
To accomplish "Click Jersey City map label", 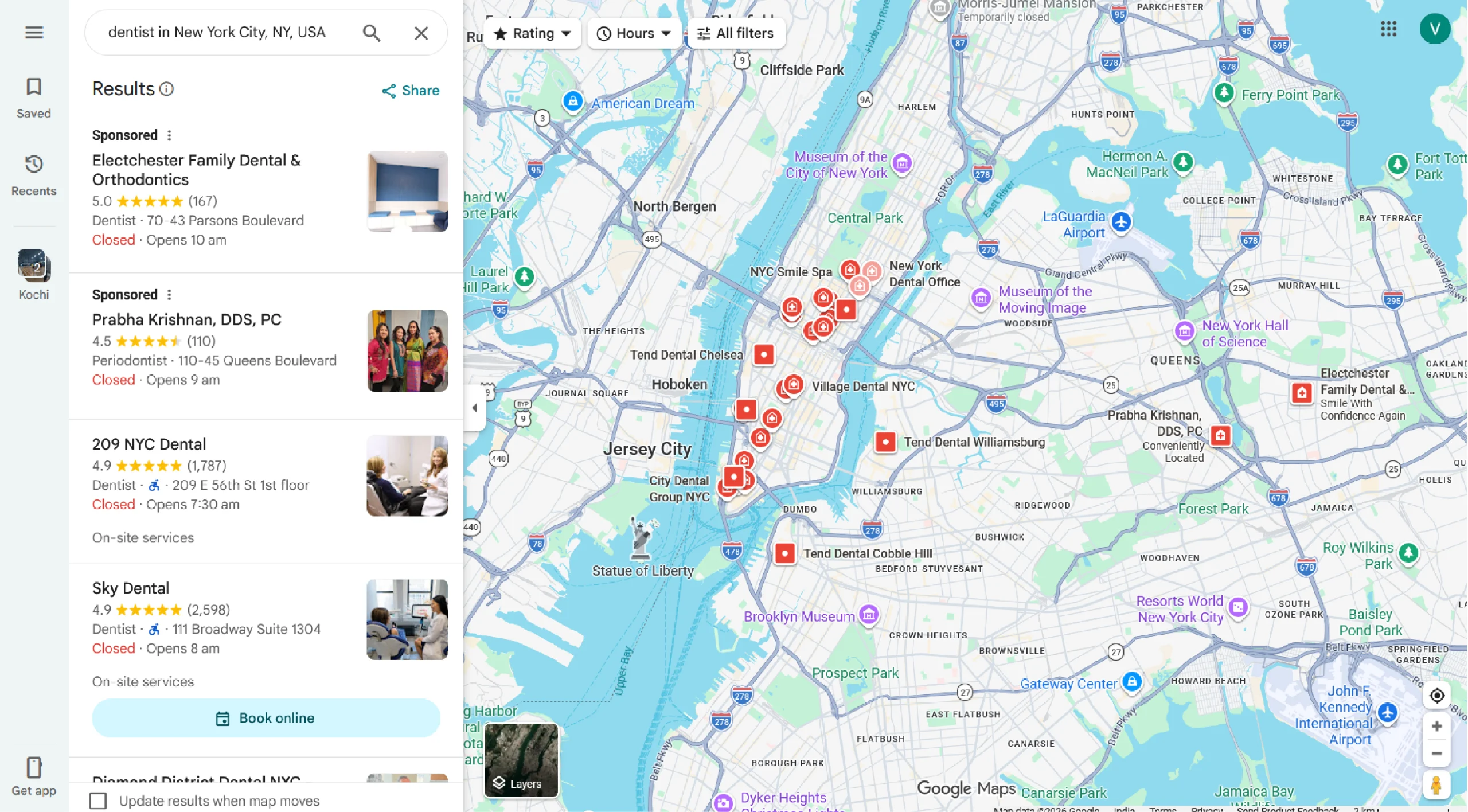I will click(x=647, y=449).
